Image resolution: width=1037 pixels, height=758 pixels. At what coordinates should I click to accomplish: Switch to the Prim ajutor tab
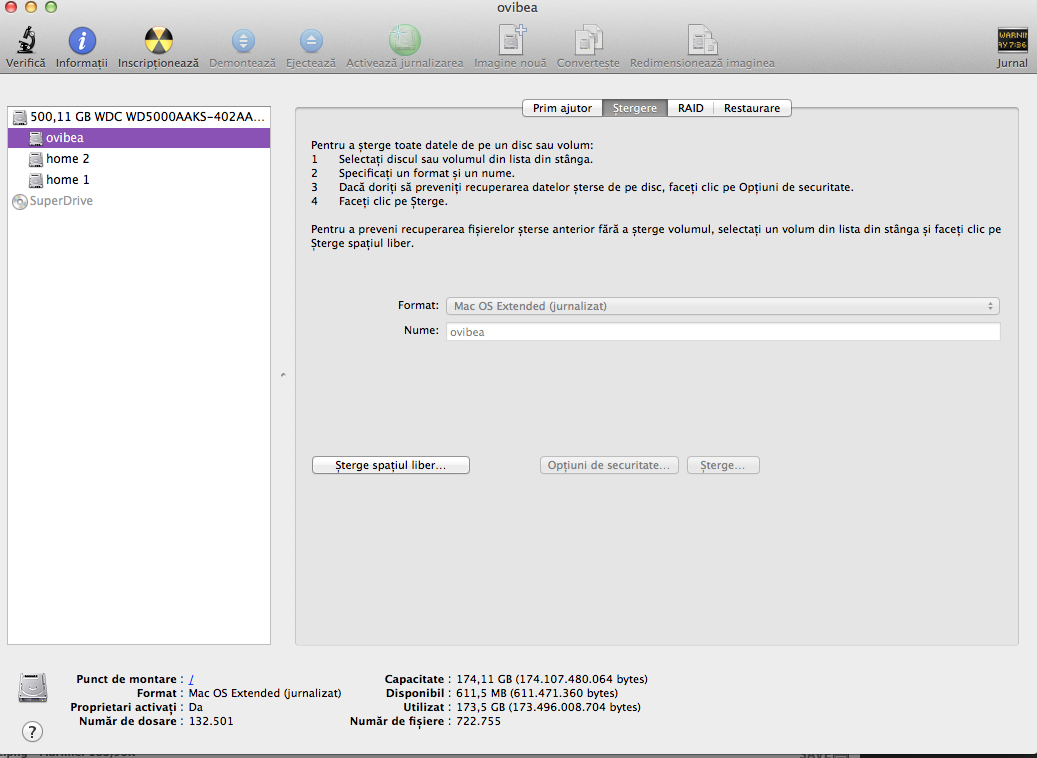pyautogui.click(x=562, y=108)
